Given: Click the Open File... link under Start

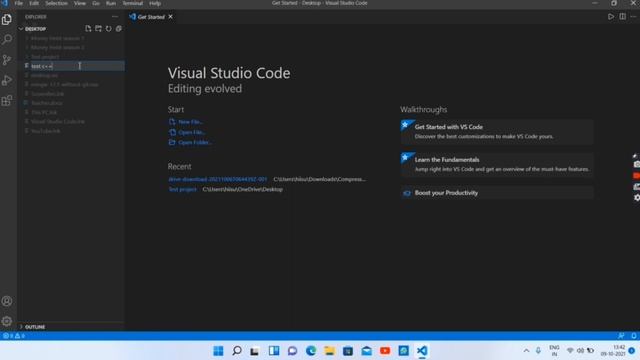Looking at the screenshot, I should point(187,132).
